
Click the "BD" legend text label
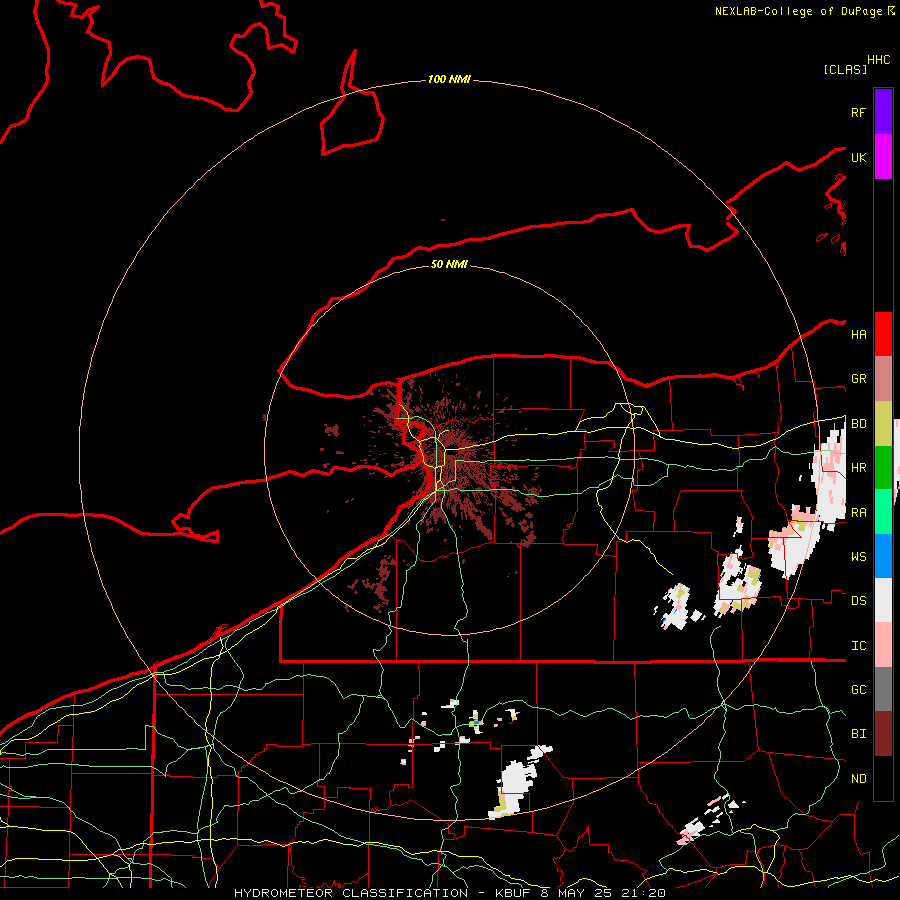point(858,424)
